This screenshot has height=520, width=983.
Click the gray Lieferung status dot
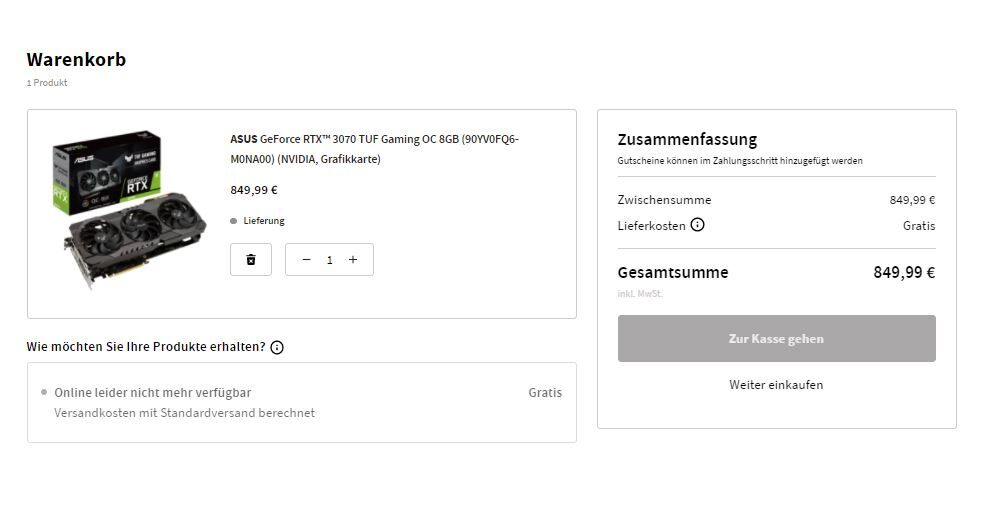coord(233,221)
